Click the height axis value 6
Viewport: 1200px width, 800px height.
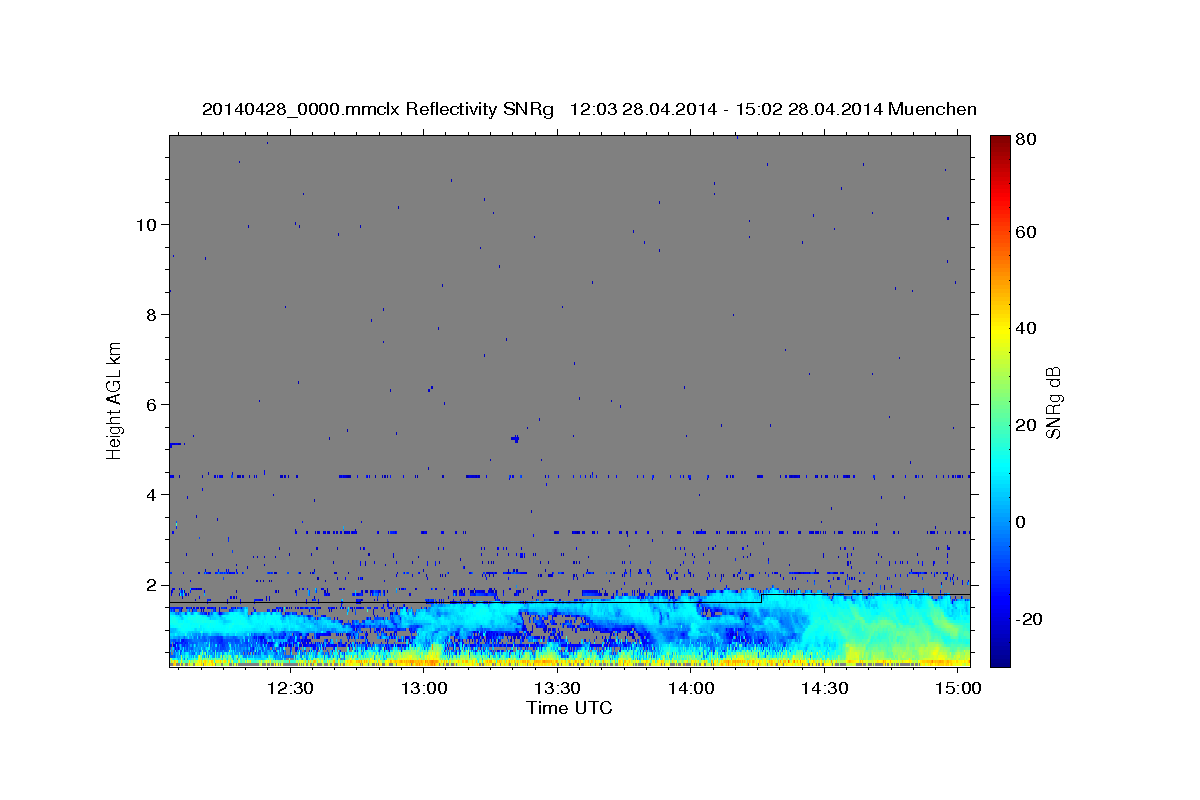click(150, 404)
